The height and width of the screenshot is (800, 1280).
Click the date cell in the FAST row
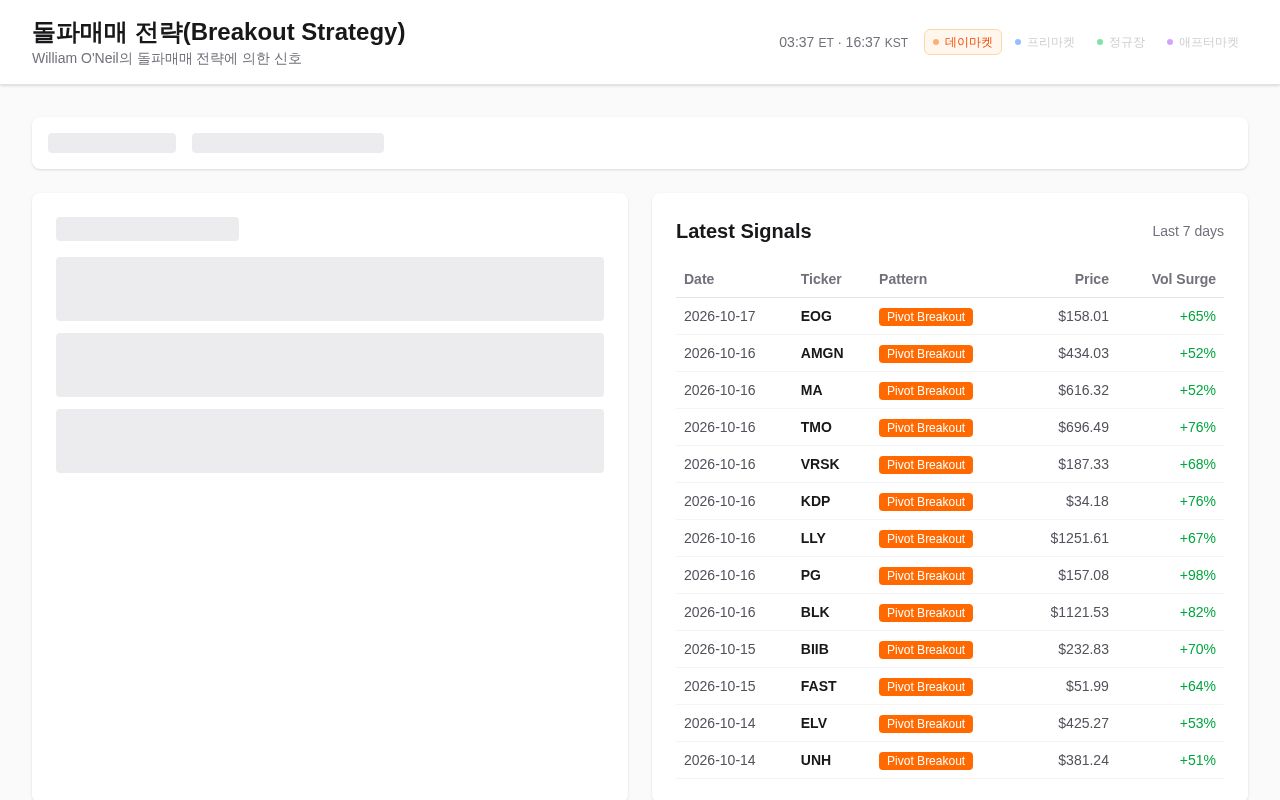[720, 686]
